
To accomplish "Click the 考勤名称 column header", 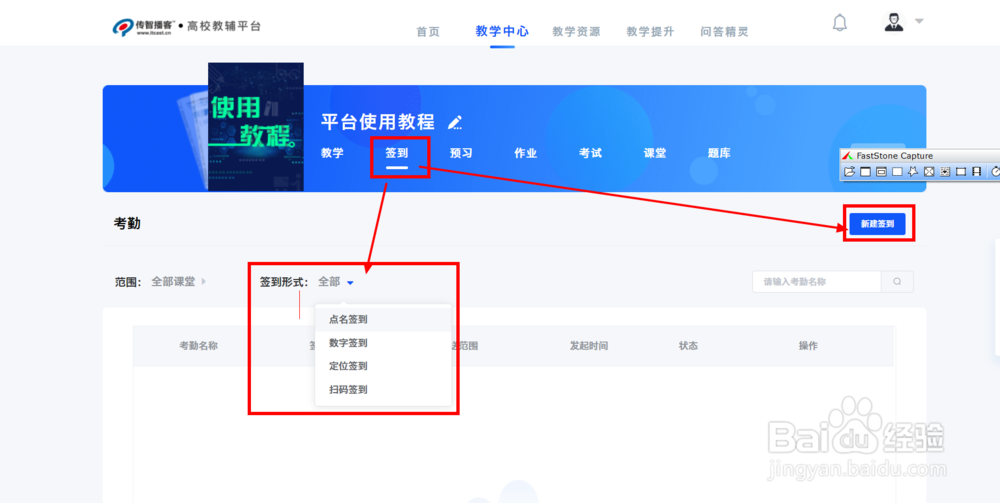I will click(198, 346).
